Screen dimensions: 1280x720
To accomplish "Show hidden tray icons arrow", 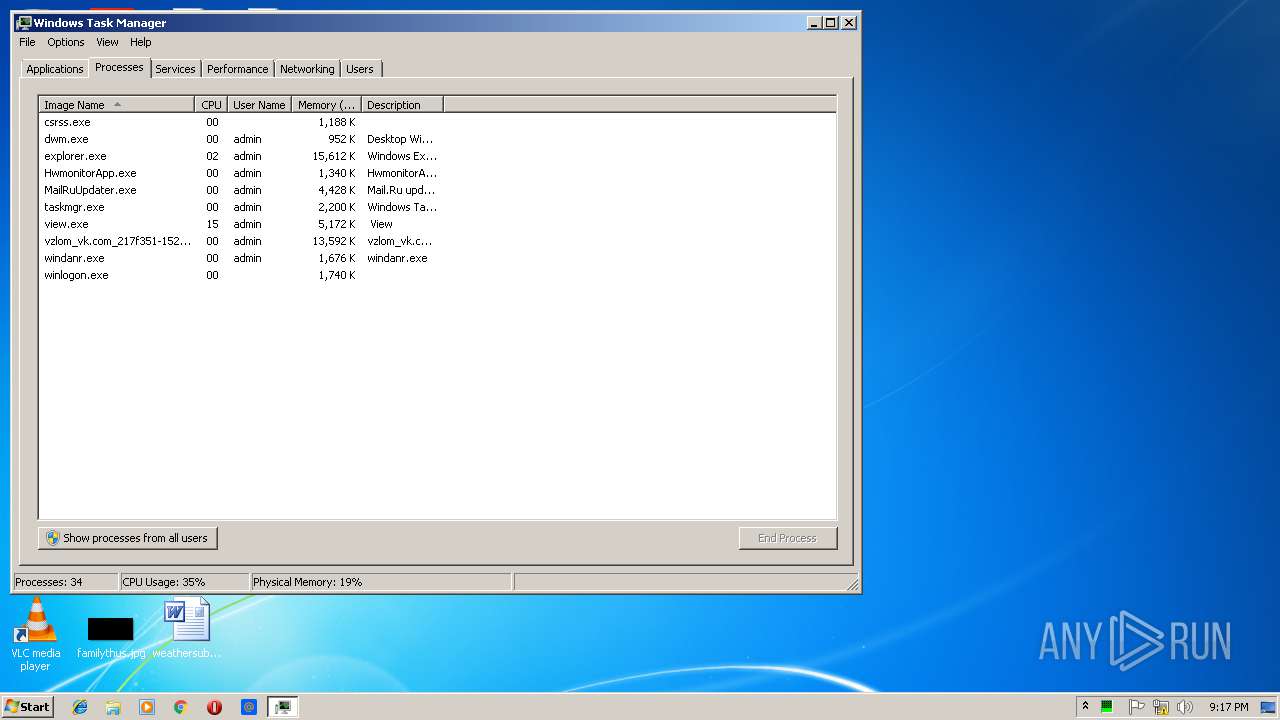I will (1085, 706).
